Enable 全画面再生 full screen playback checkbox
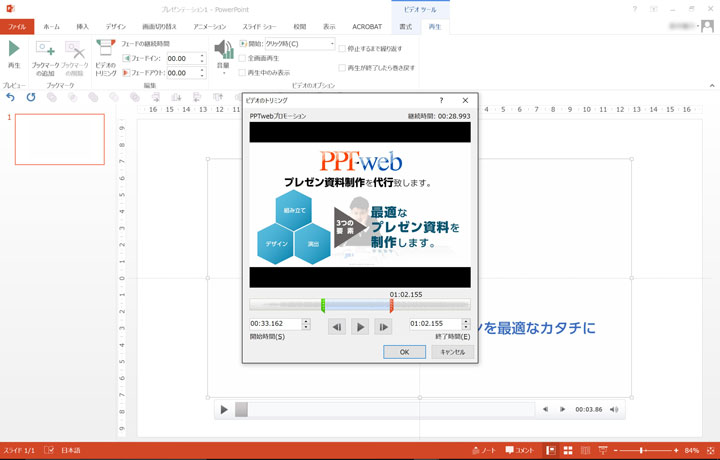720x460 pixels. coord(243,58)
